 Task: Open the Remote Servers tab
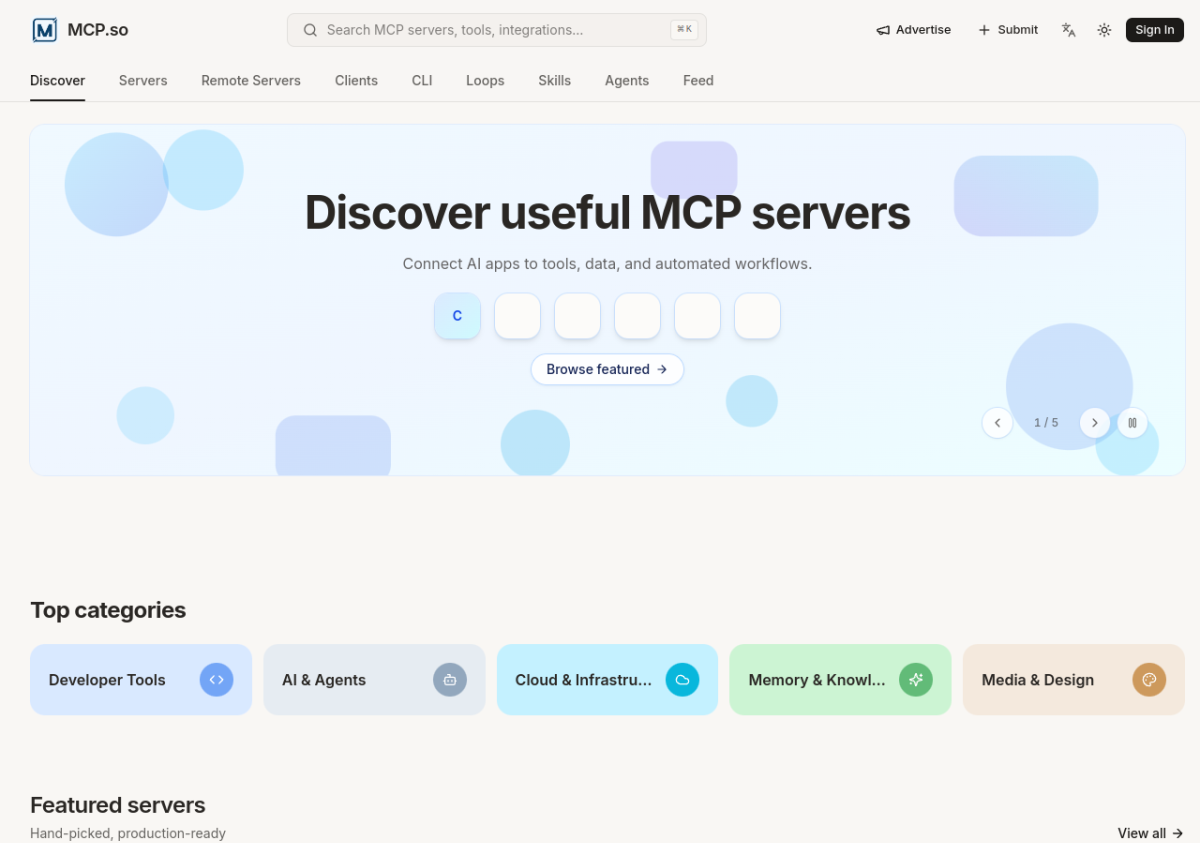(251, 81)
